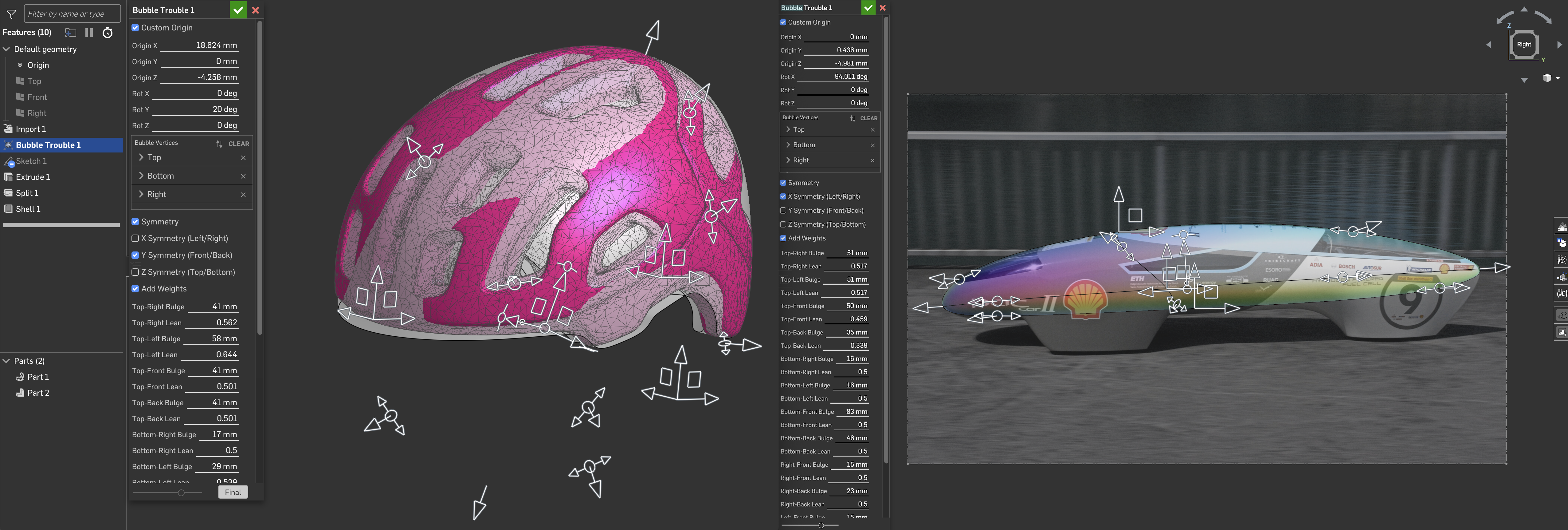The width and height of the screenshot is (1568, 530).
Task: Click the Final button
Action: pos(233,492)
